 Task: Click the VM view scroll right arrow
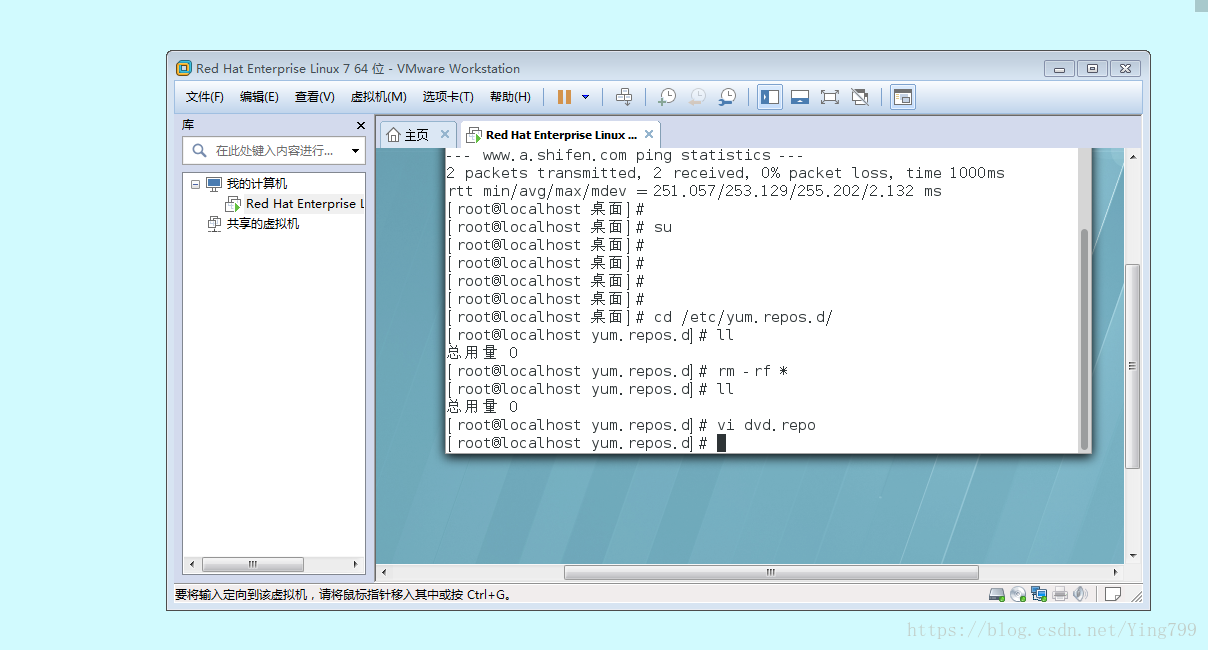1116,573
